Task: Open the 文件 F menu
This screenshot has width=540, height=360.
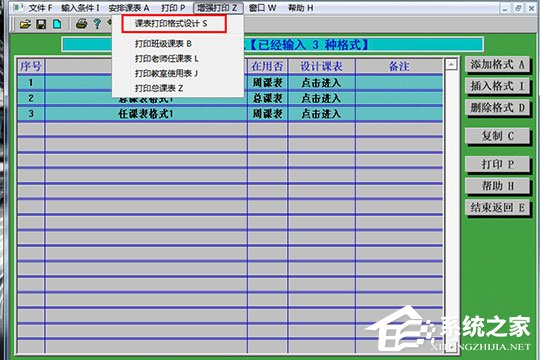Action: pyautogui.click(x=40, y=8)
